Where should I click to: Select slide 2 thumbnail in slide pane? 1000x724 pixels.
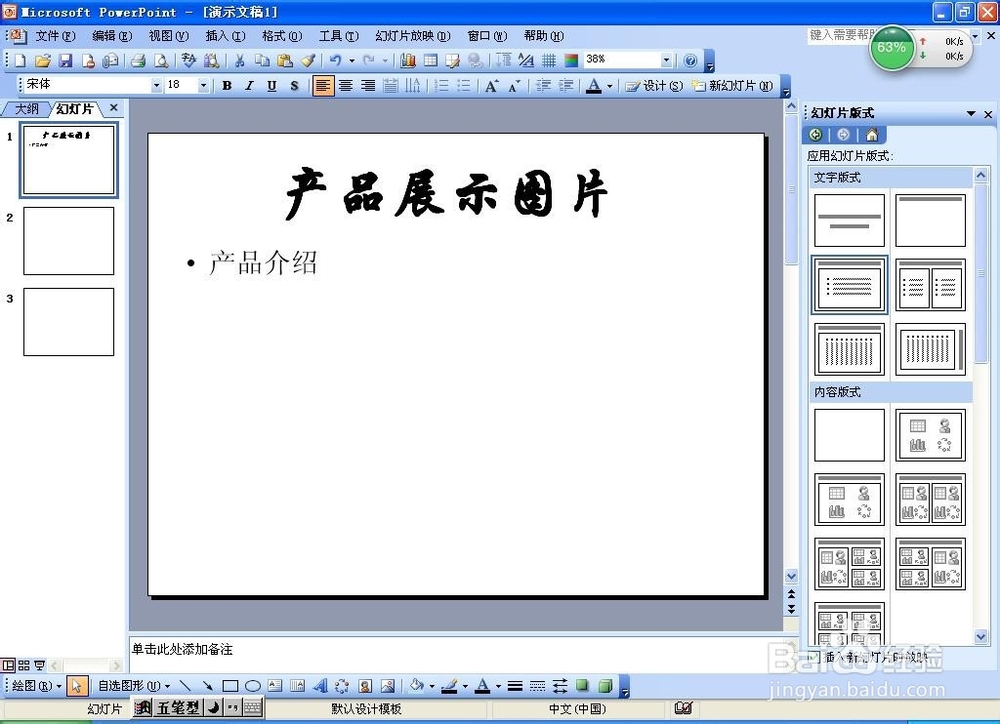click(67, 241)
